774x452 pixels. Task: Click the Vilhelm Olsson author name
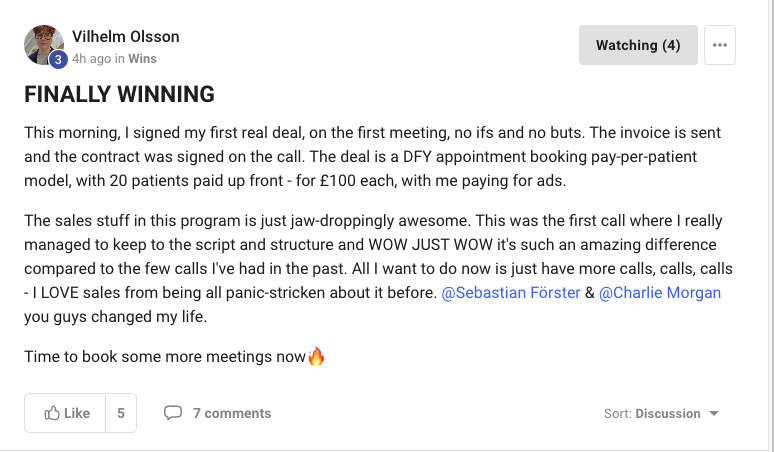126,37
